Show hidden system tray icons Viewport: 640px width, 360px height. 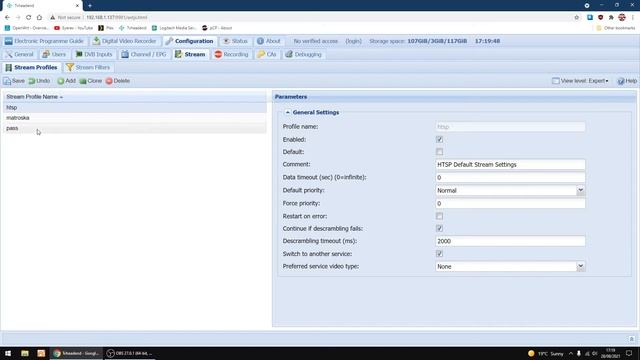coord(571,353)
